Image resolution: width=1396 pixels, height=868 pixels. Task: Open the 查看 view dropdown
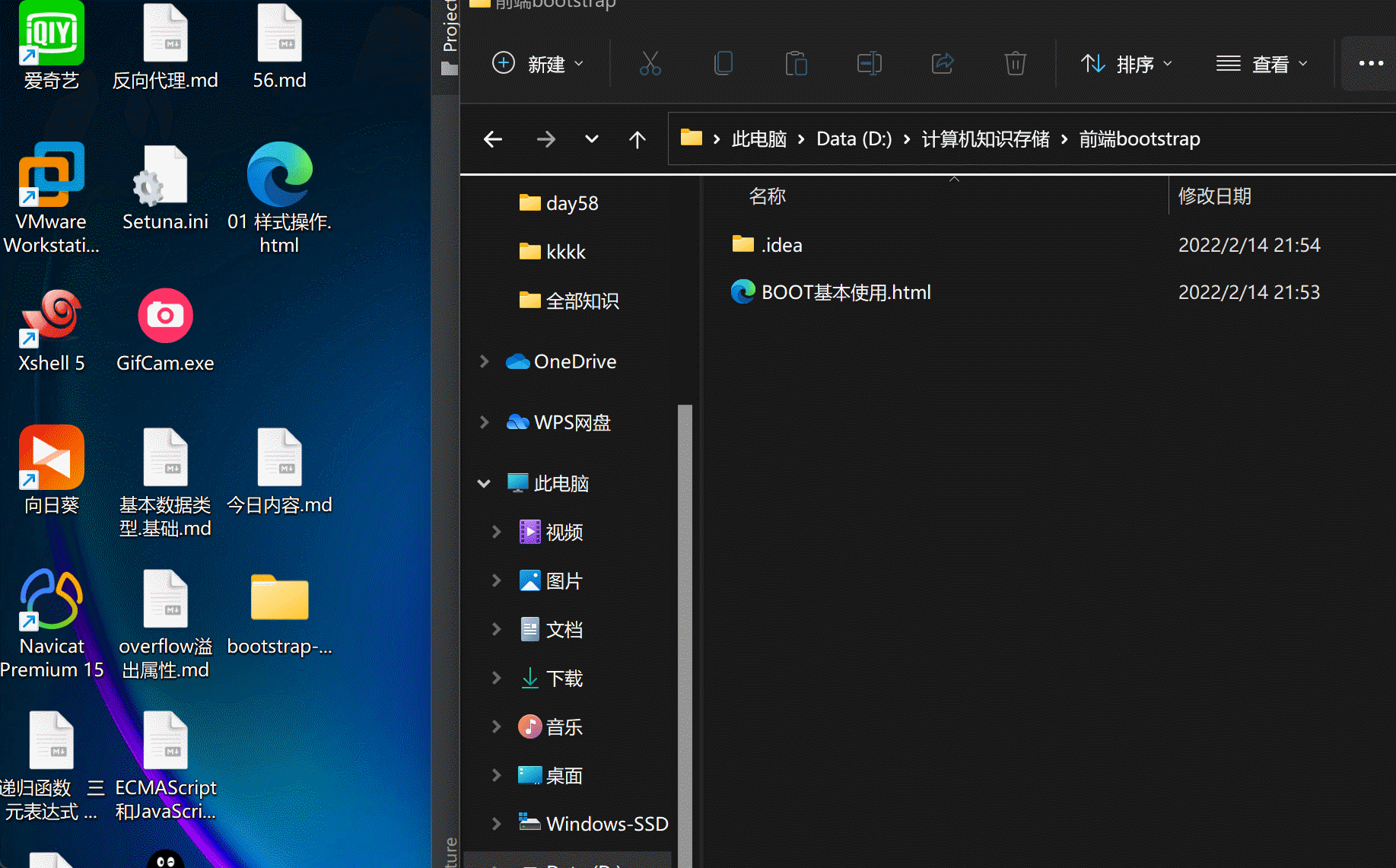1262,64
